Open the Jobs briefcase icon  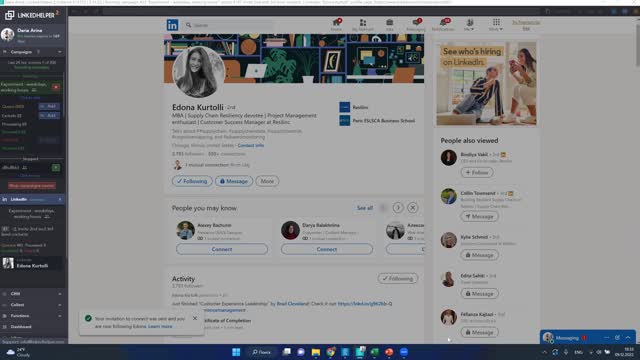(x=389, y=24)
